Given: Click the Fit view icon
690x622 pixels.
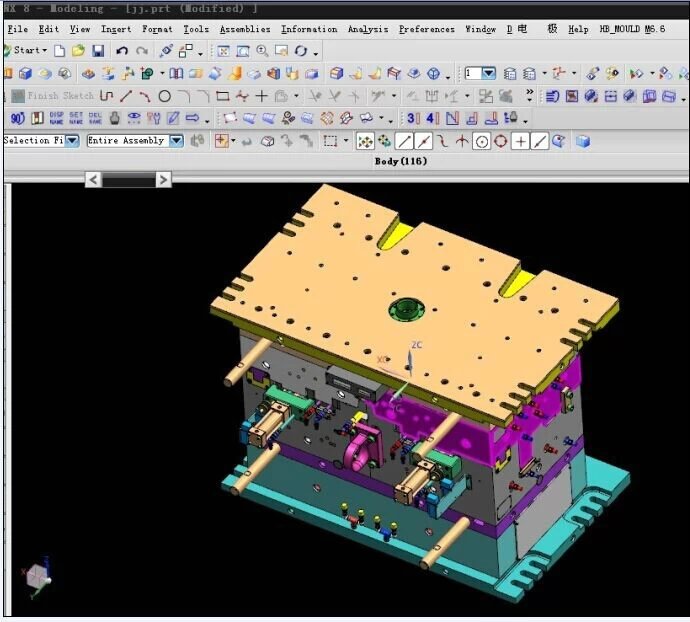Looking at the screenshot, I should tap(223, 51).
